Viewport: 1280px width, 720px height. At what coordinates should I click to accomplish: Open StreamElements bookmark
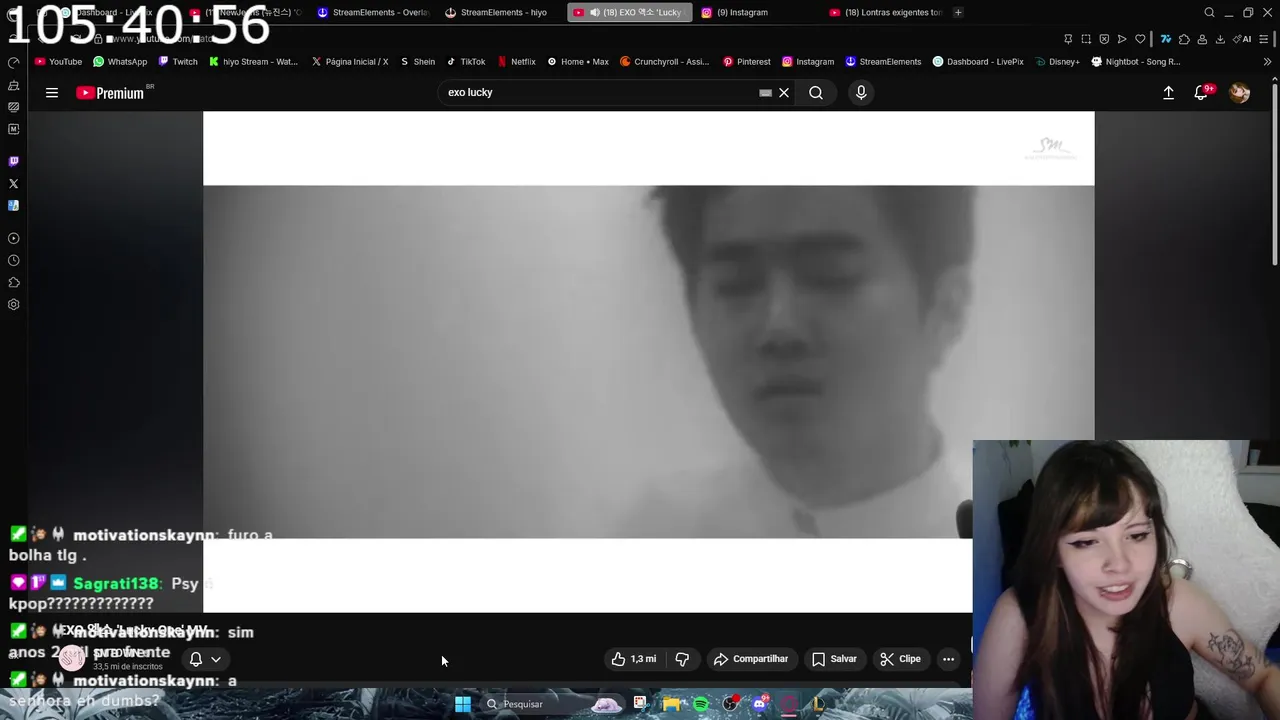pyautogui.click(x=883, y=61)
